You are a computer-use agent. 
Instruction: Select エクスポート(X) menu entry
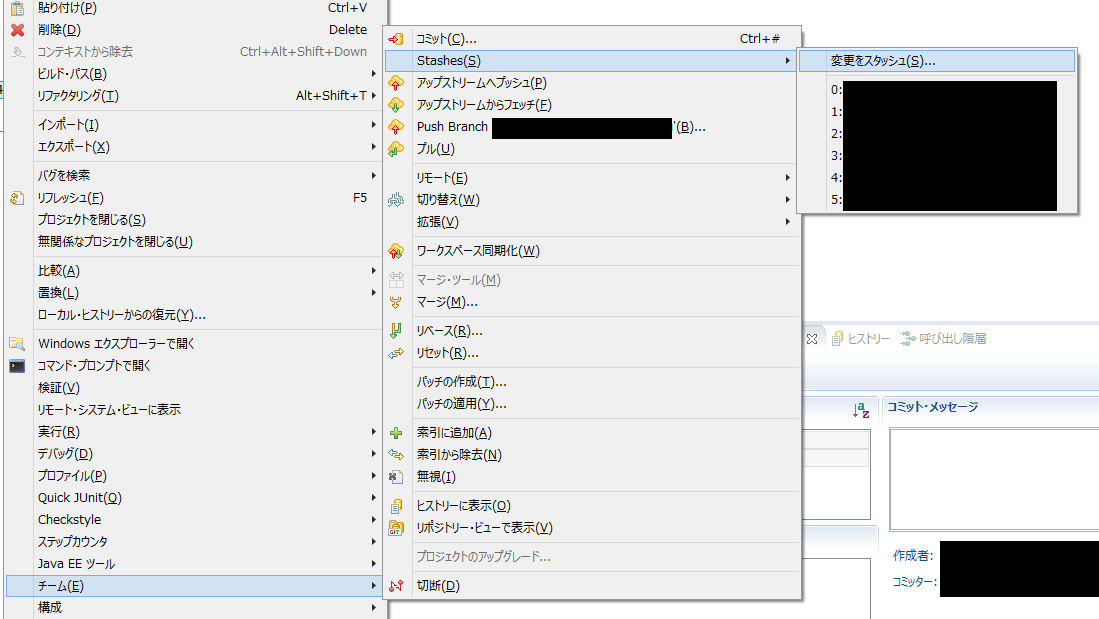(194, 147)
